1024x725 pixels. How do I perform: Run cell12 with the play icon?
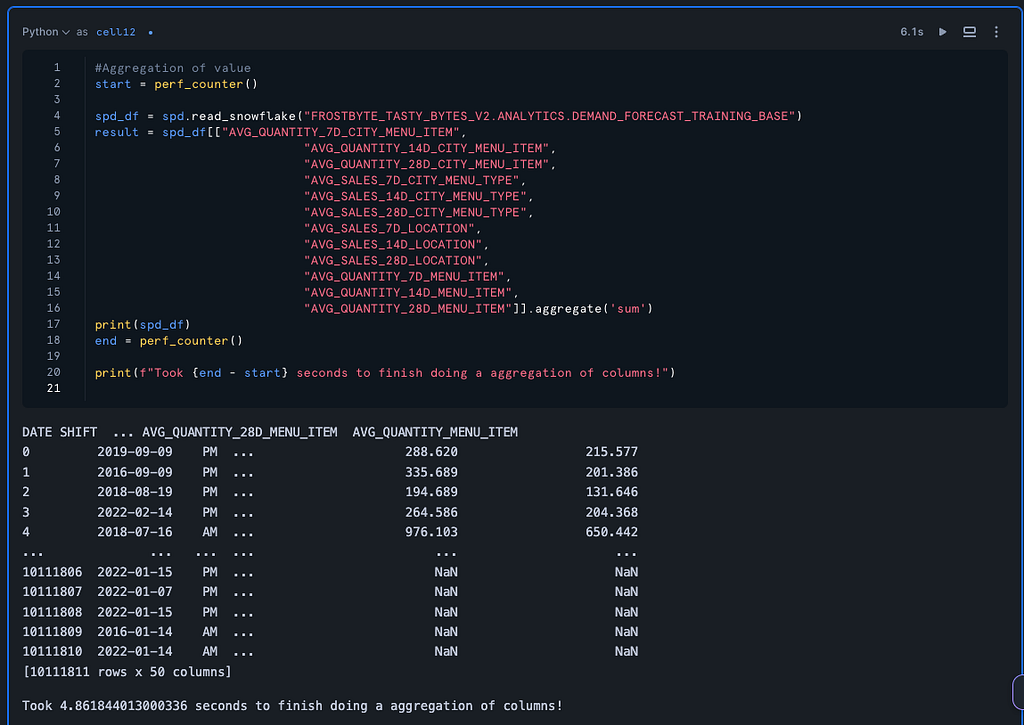[x=942, y=32]
